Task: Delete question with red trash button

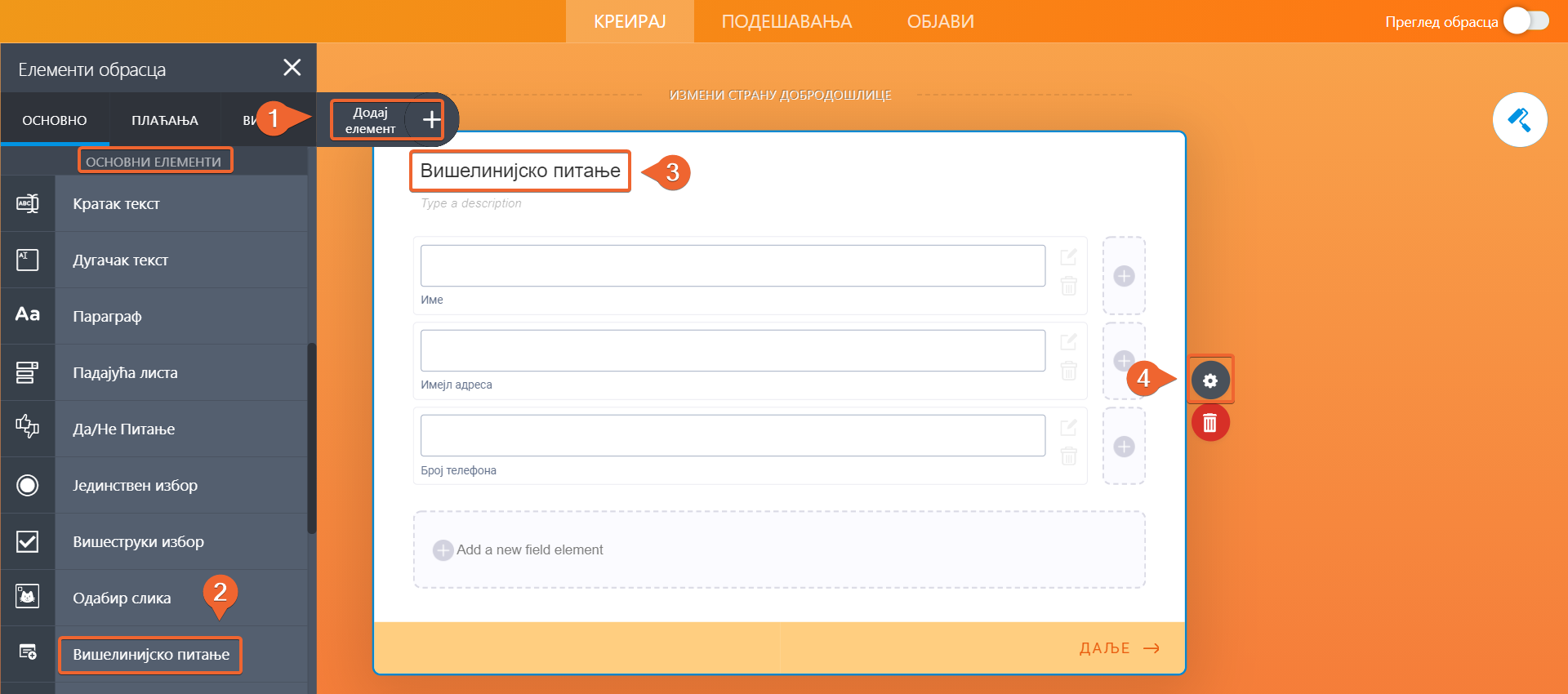Action: (x=1210, y=423)
